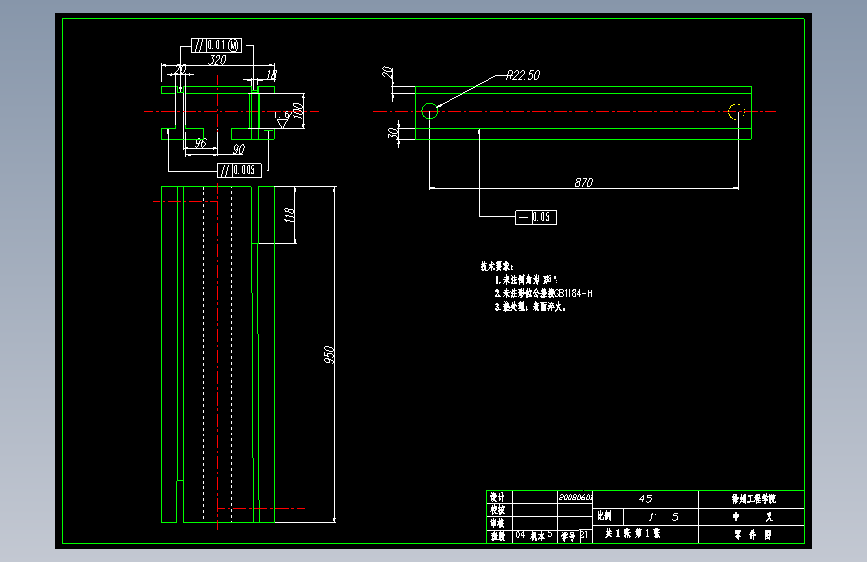Click the R22.50 radius label
The height and width of the screenshot is (562, 867).
523,75
